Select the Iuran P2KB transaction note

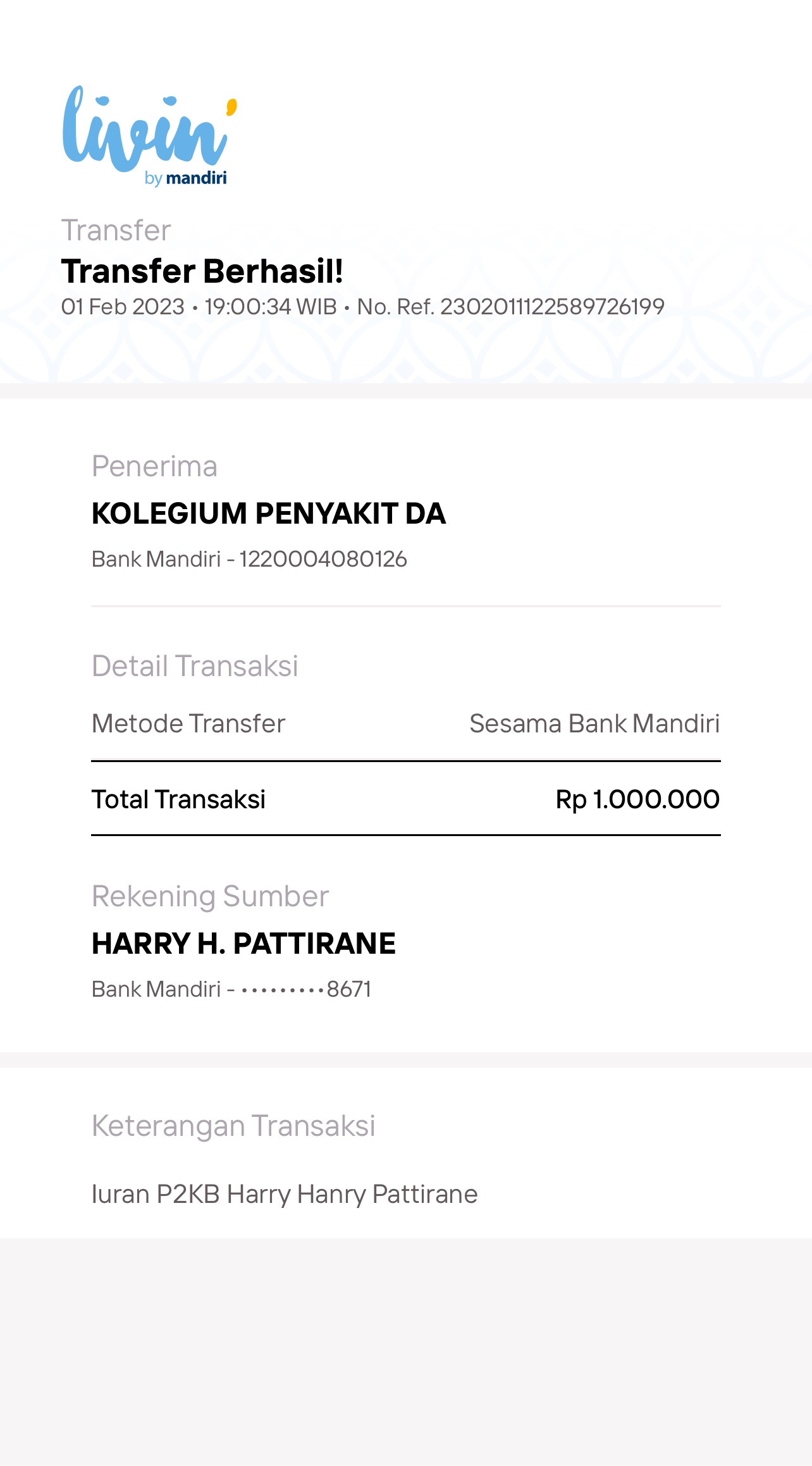[x=285, y=1195]
